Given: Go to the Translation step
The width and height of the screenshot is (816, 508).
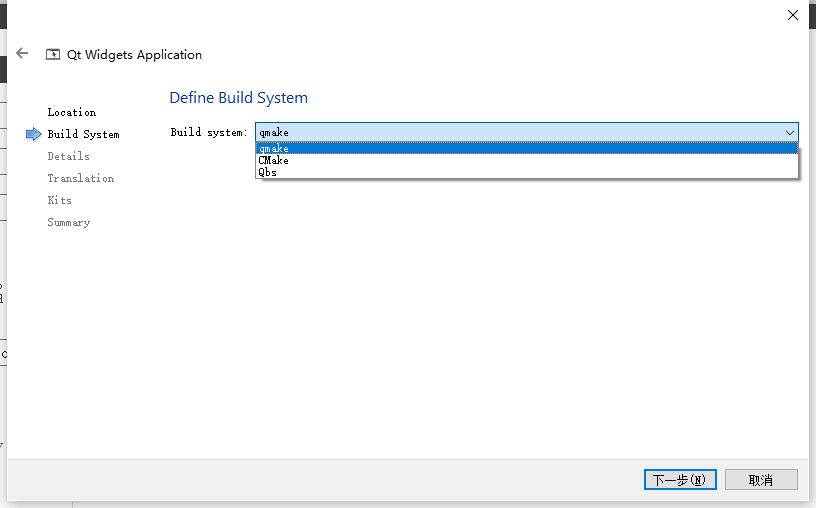Looking at the screenshot, I should coord(81,179).
